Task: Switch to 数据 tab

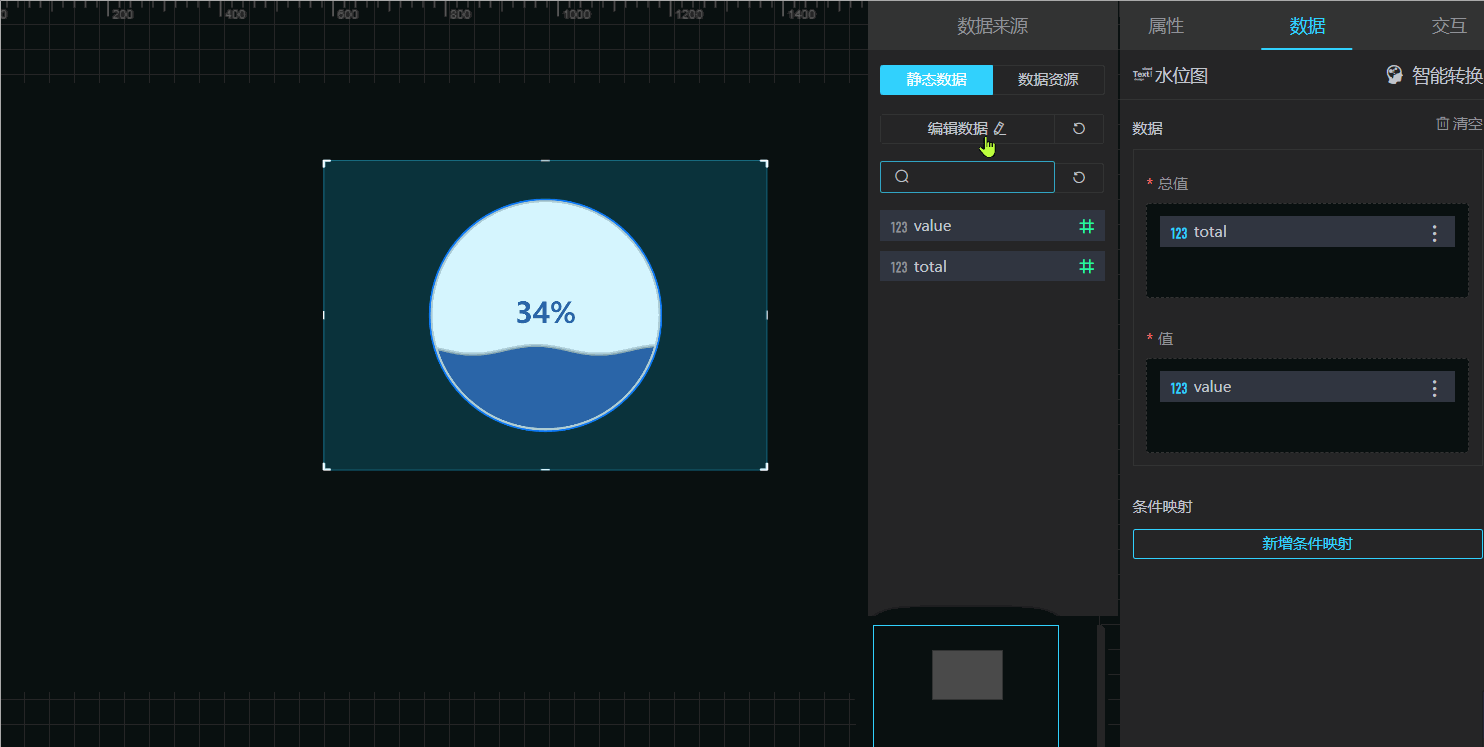Action: 1307,26
